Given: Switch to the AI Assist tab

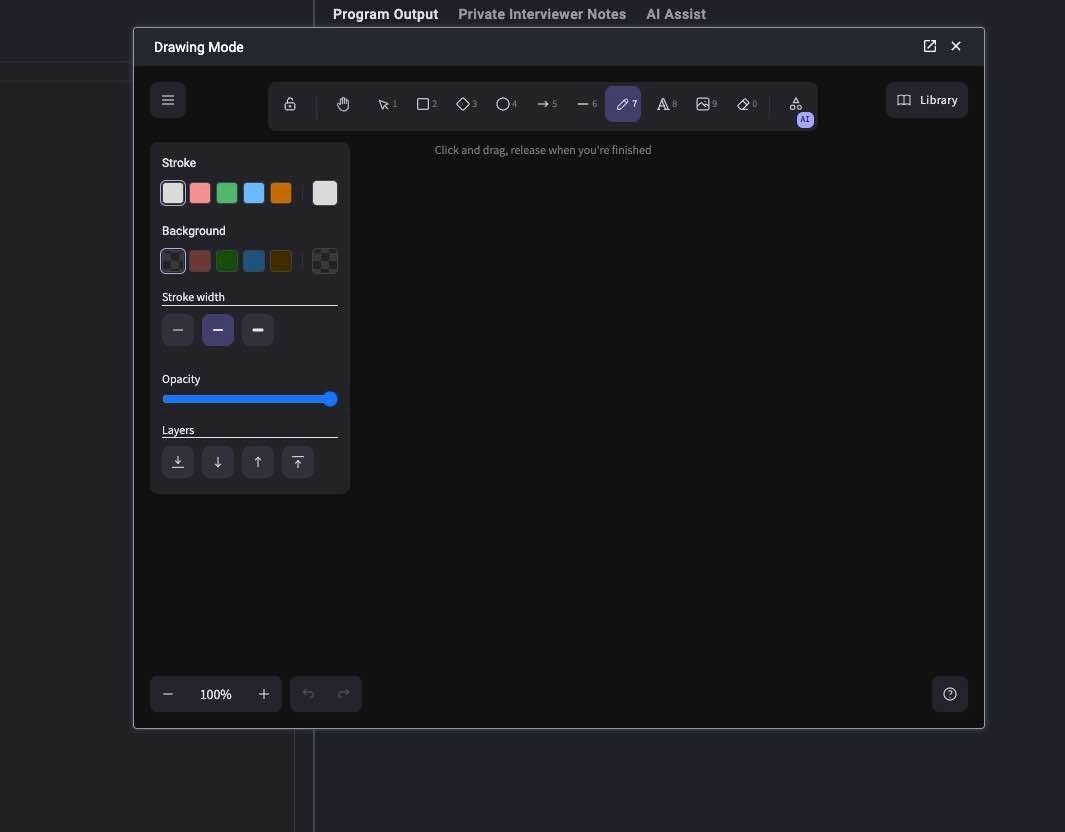Looking at the screenshot, I should click(x=676, y=14).
